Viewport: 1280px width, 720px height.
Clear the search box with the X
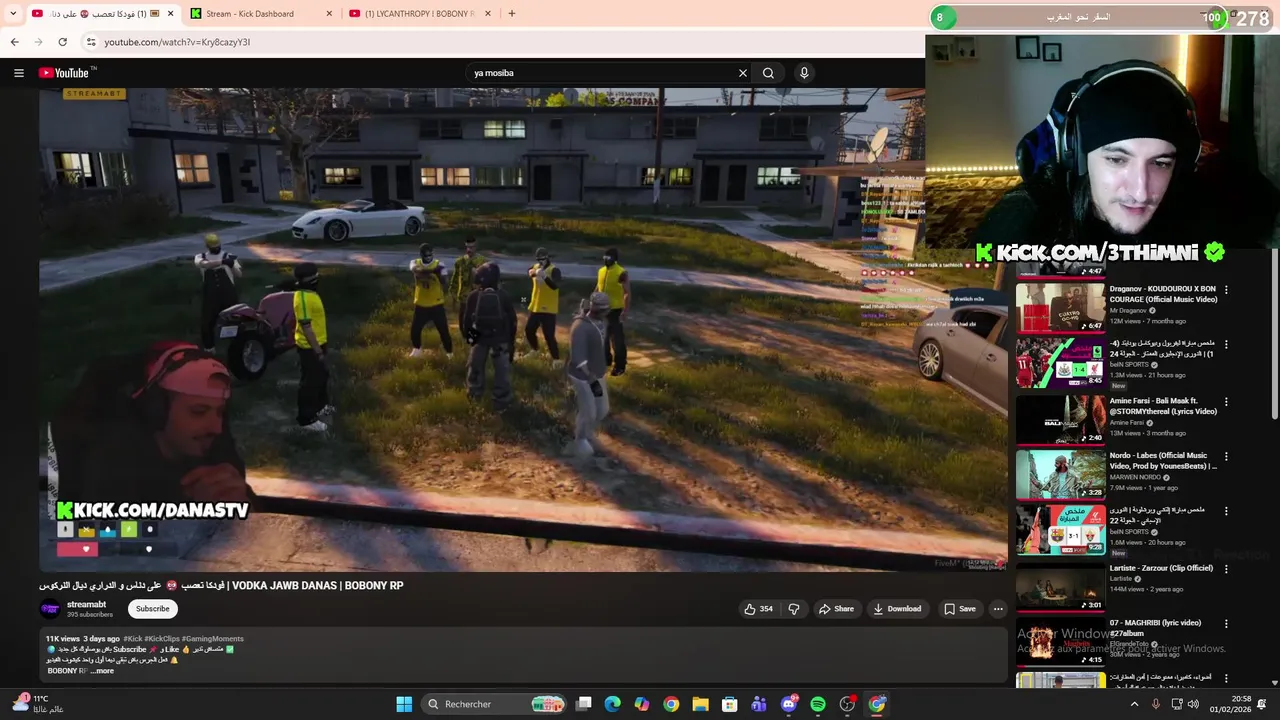pos(743,73)
